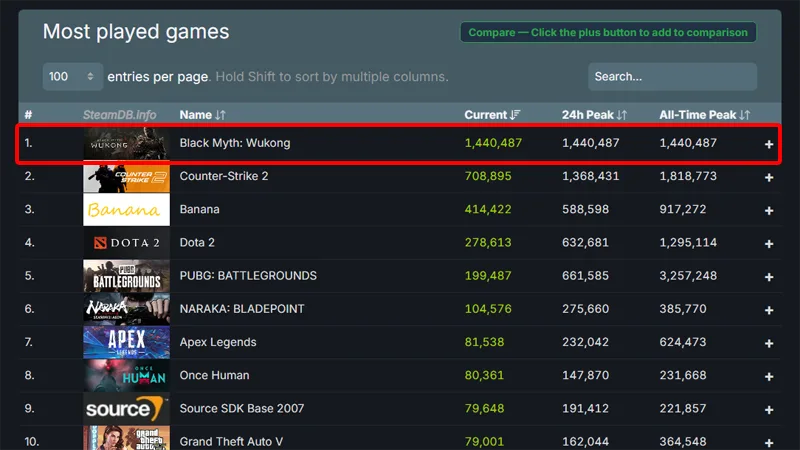
Task: Click Compare comparison button
Action: click(x=608, y=32)
